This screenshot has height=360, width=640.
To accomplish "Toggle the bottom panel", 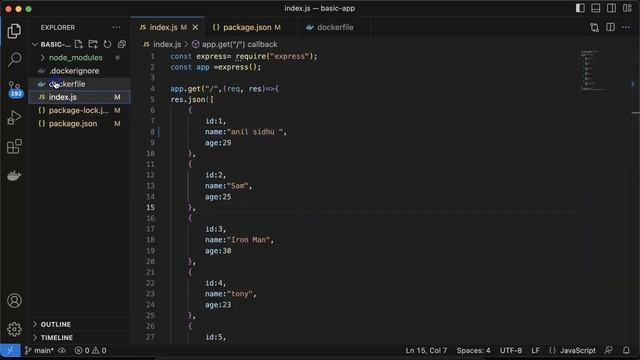I will click(x=596, y=8).
